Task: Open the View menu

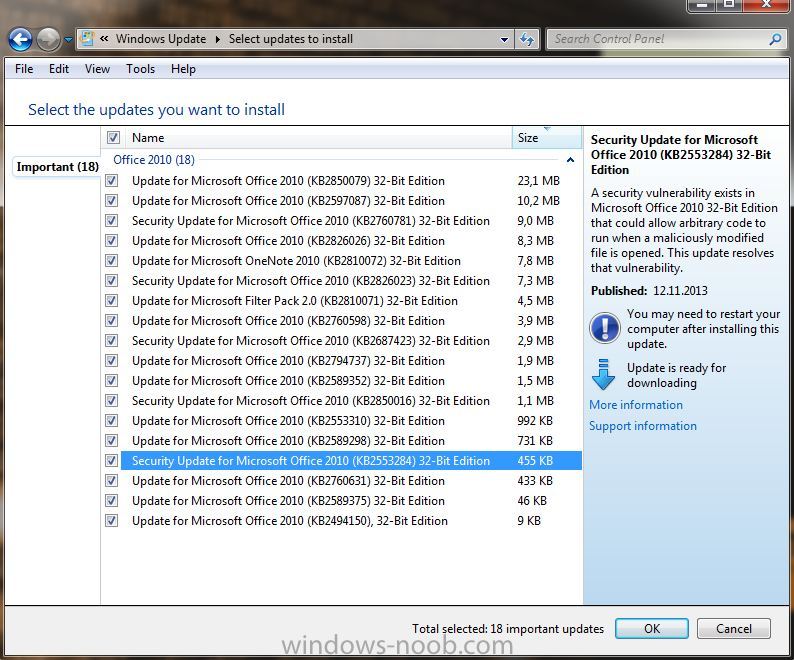Action: click(97, 69)
